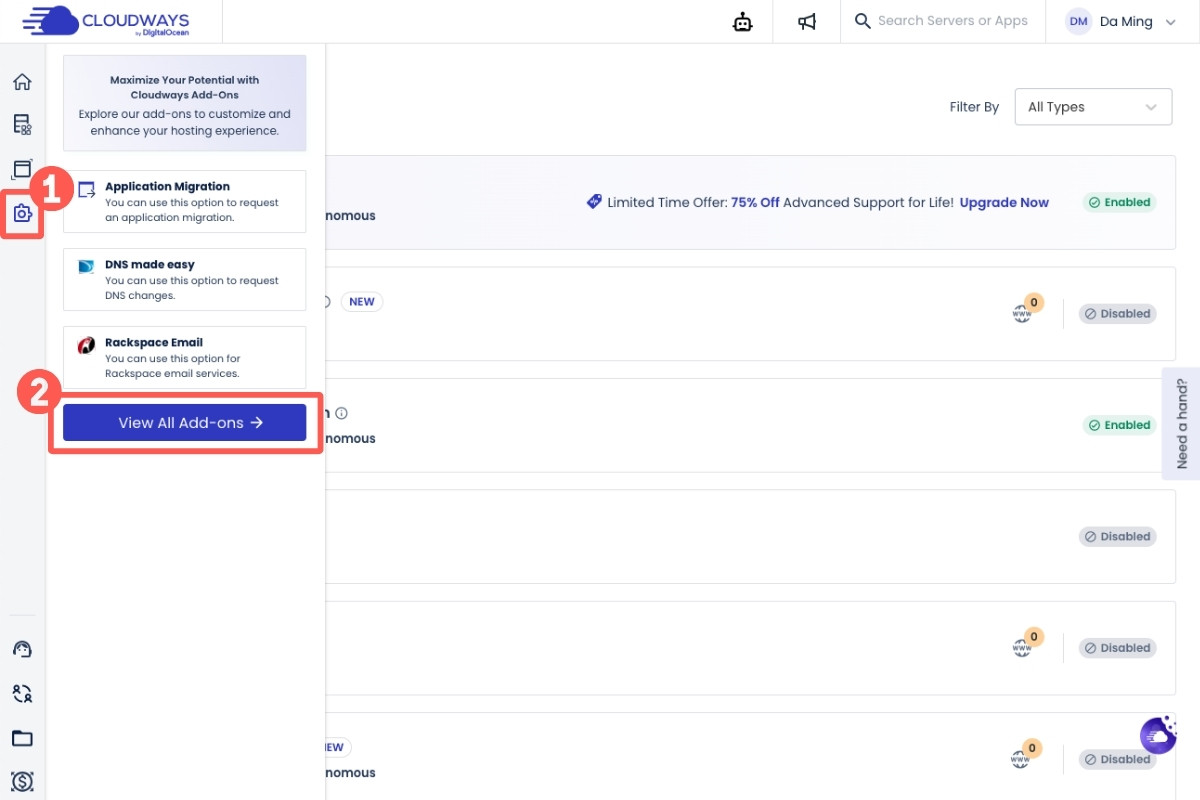Click the Cloudways logo
This screenshot has width=1200, height=800.
point(111,22)
